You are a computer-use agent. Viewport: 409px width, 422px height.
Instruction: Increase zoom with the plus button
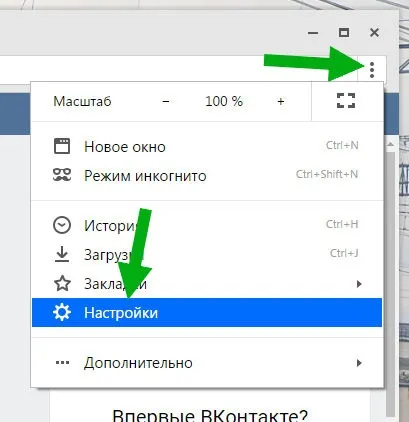pyautogui.click(x=281, y=101)
